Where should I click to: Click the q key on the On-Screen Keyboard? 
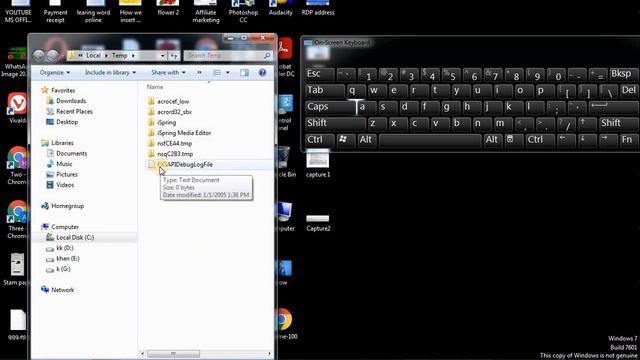point(356,91)
